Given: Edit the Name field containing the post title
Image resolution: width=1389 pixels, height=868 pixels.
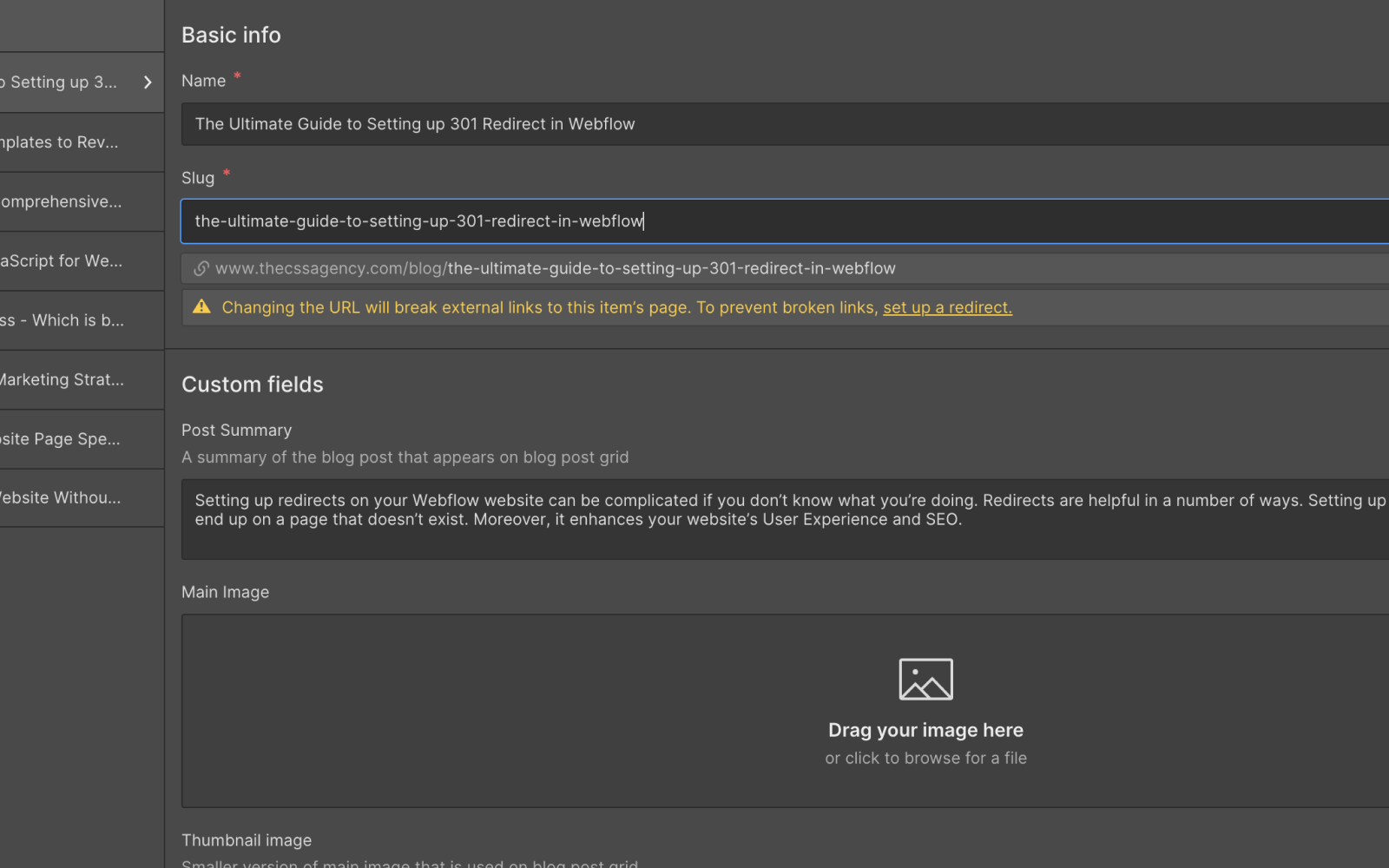Looking at the screenshot, I should tap(608, 124).
